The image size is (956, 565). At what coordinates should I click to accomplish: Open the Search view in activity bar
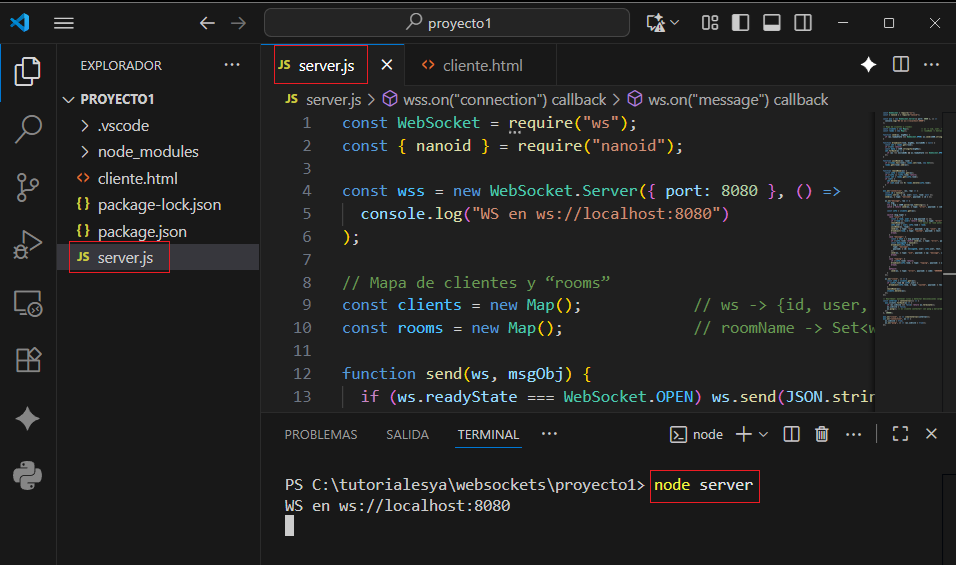[x=28, y=128]
